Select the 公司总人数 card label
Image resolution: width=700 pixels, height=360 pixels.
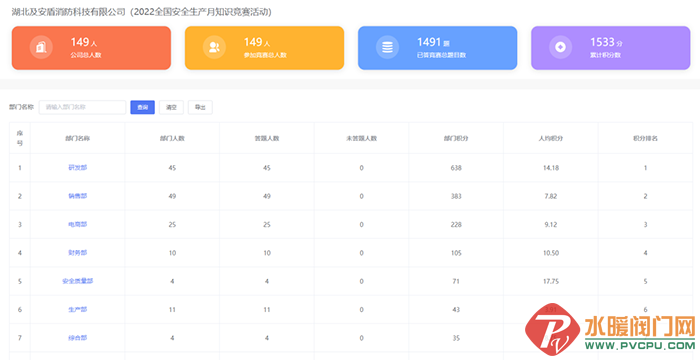click(86, 55)
